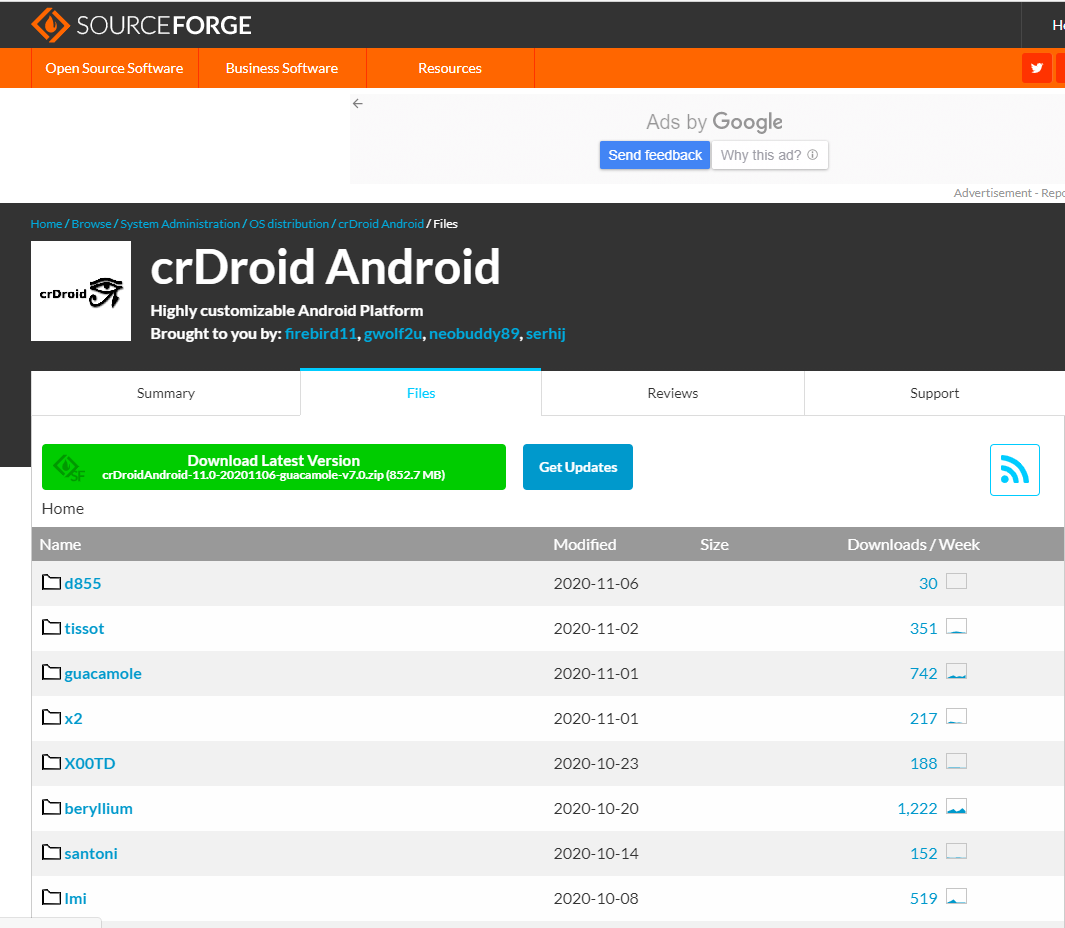
Task: Click the tissot folder icon
Action: point(51,627)
